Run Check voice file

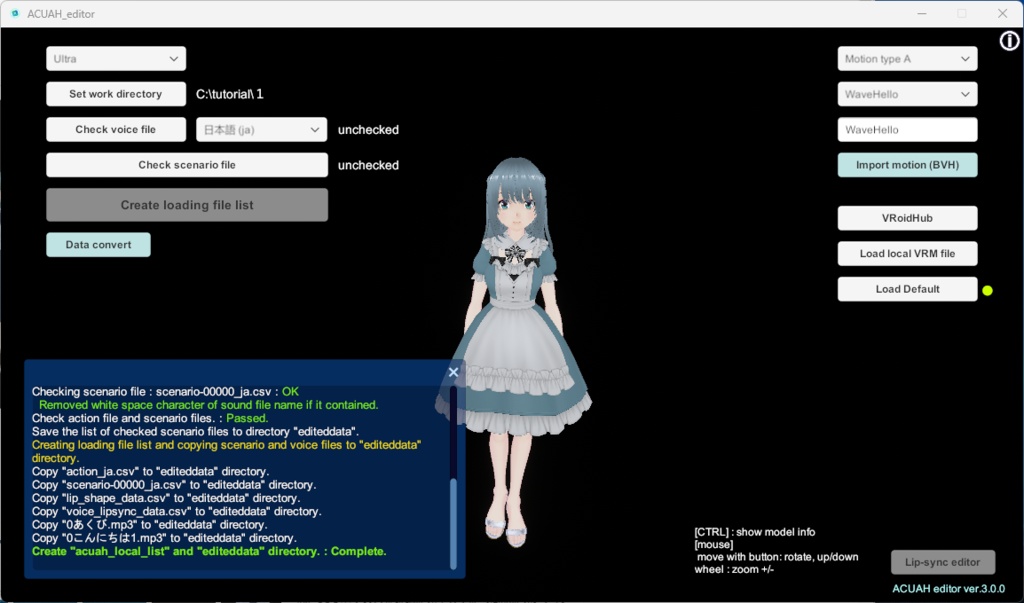(116, 129)
